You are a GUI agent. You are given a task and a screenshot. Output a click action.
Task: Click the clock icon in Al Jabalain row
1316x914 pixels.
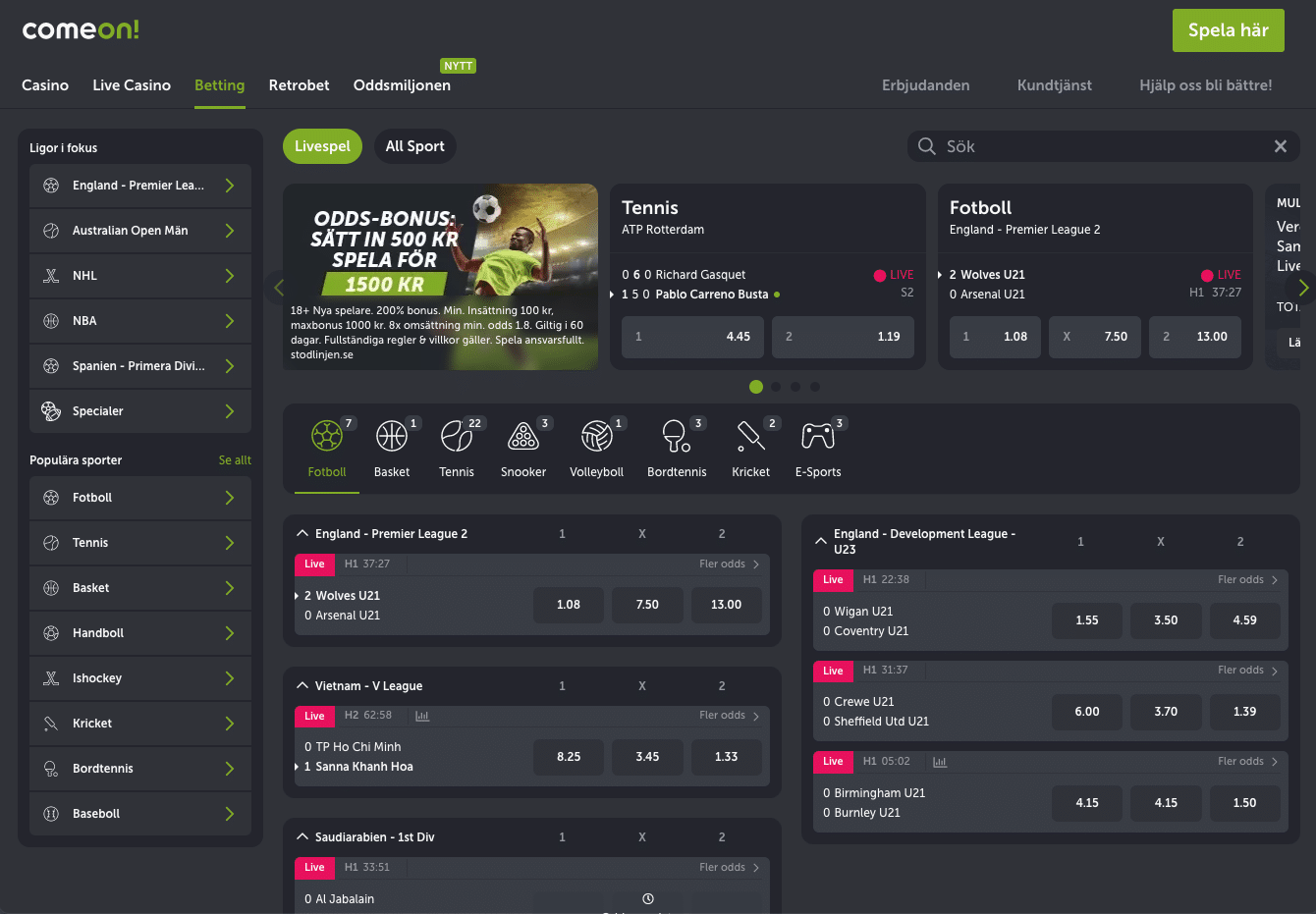tap(648, 899)
